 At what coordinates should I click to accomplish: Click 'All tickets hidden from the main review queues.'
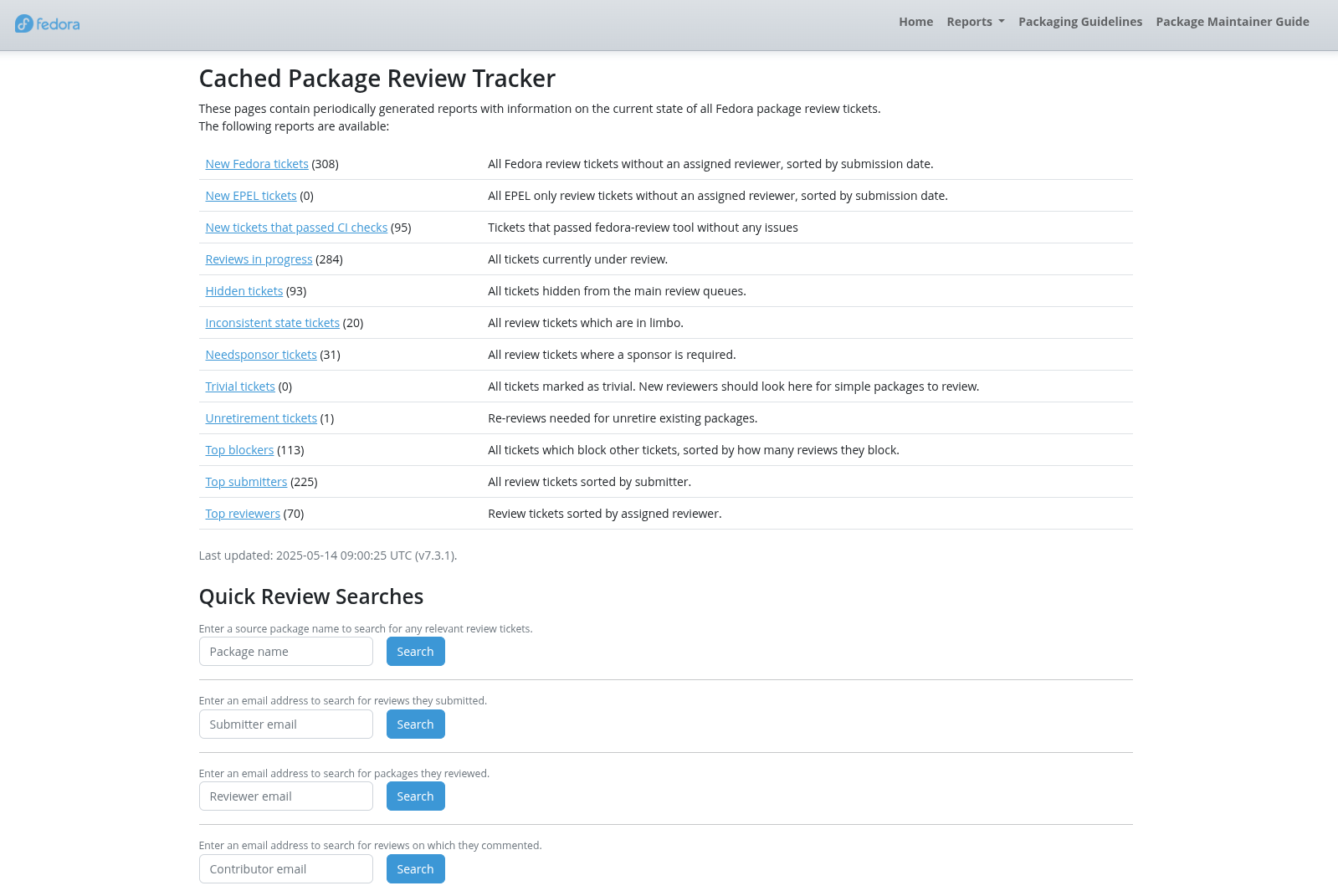click(617, 291)
